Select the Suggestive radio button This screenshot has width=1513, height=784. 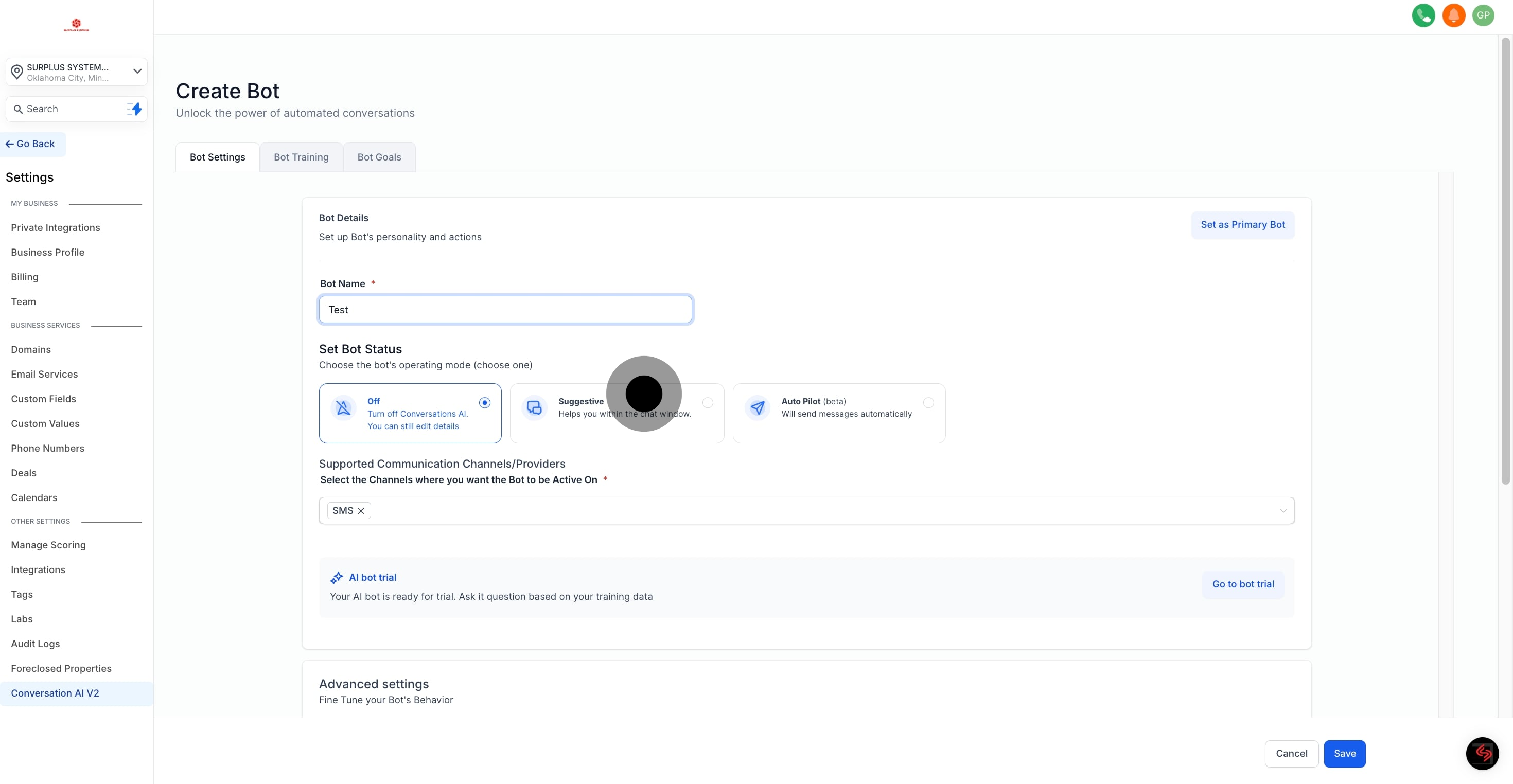click(708, 402)
